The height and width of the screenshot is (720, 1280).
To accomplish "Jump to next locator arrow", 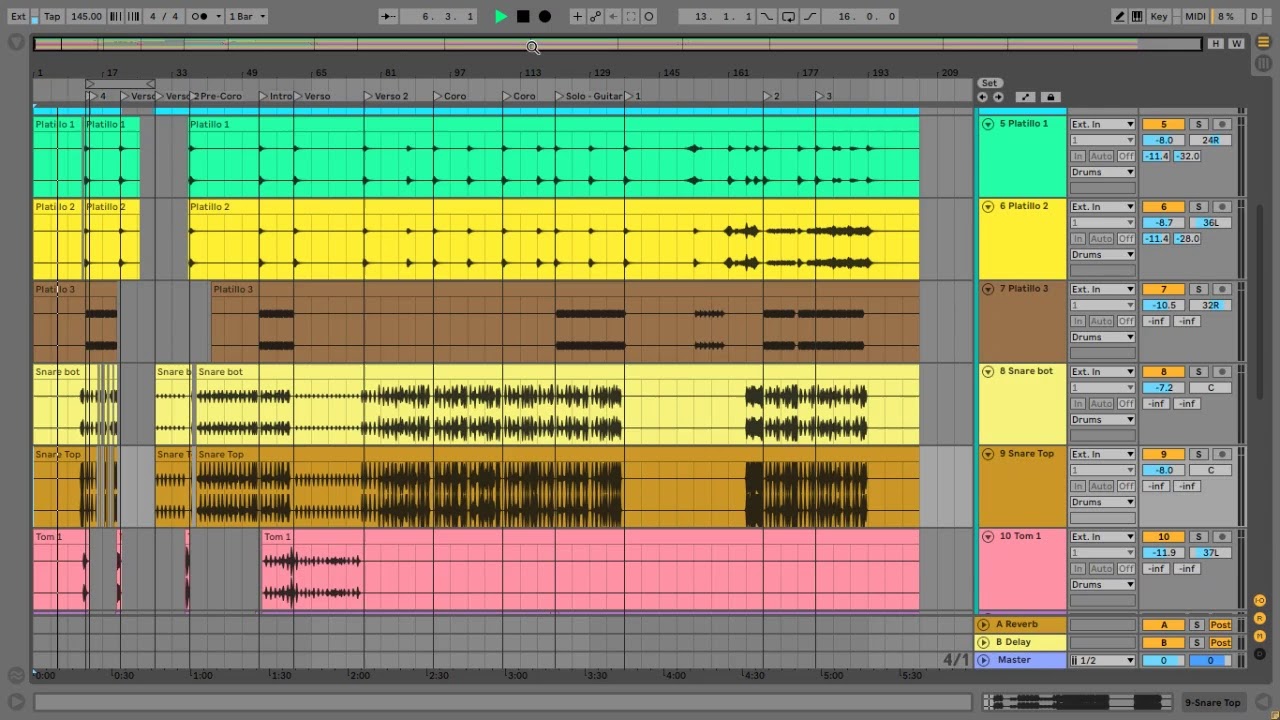I will click(x=997, y=97).
